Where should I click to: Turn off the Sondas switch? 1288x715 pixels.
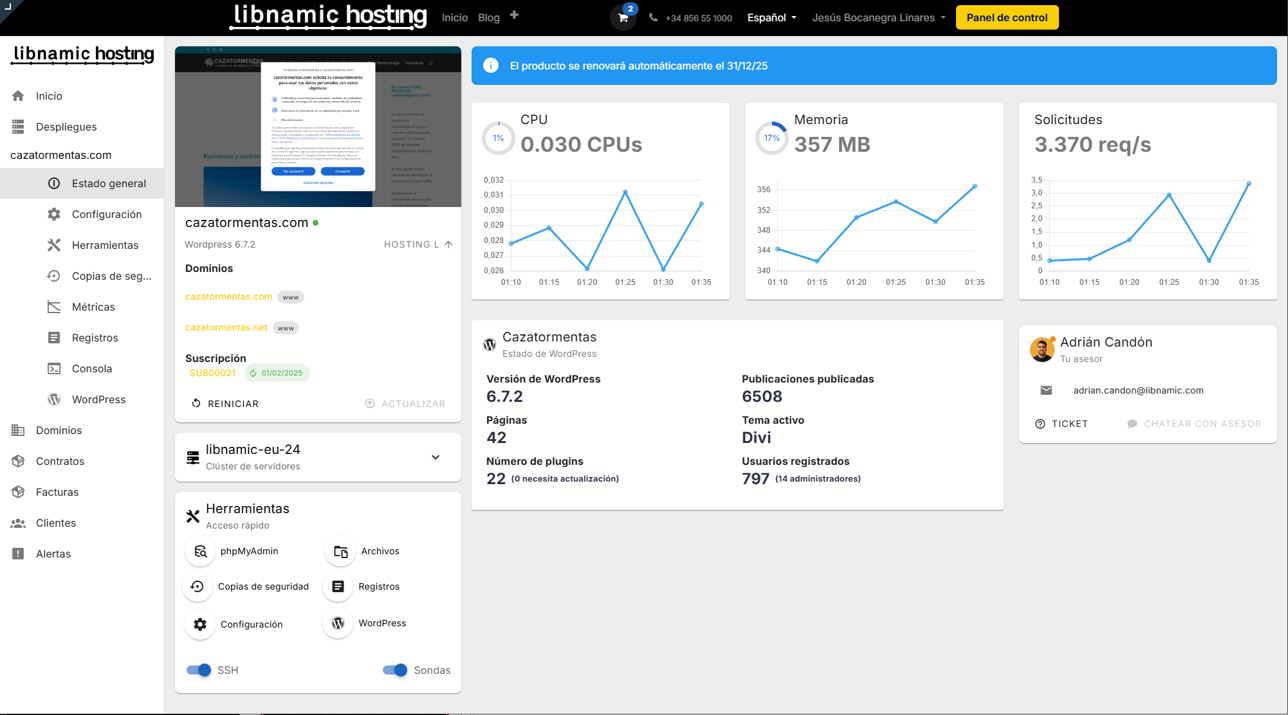(395, 670)
